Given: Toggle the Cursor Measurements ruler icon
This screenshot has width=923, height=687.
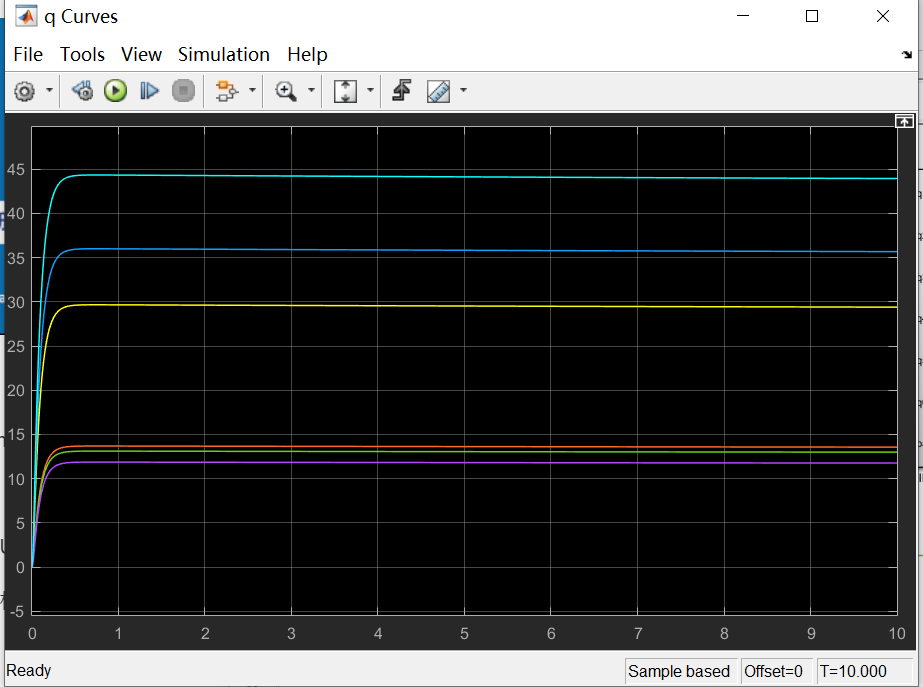Looking at the screenshot, I should 439,91.
